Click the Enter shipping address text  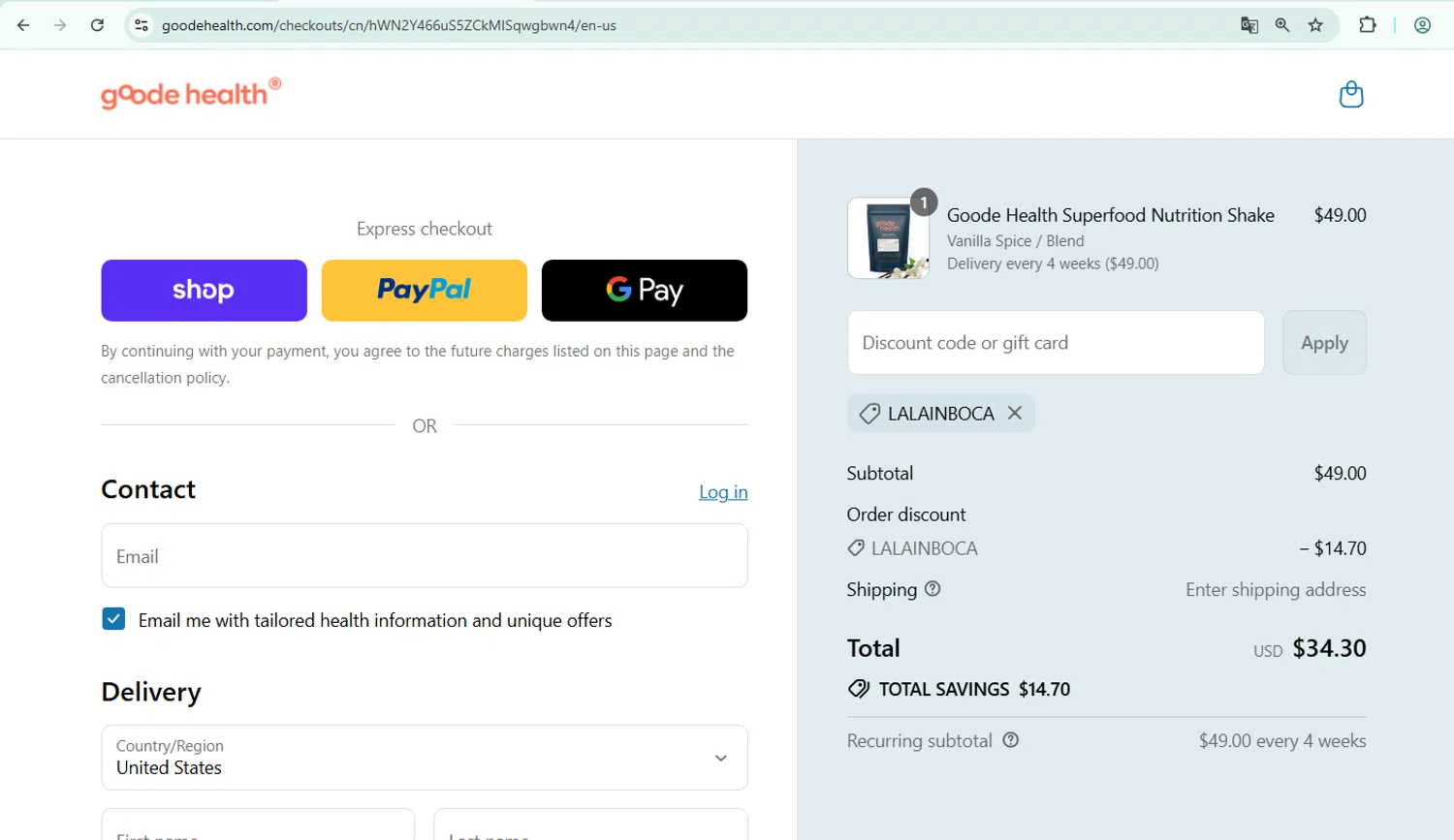[1276, 590]
